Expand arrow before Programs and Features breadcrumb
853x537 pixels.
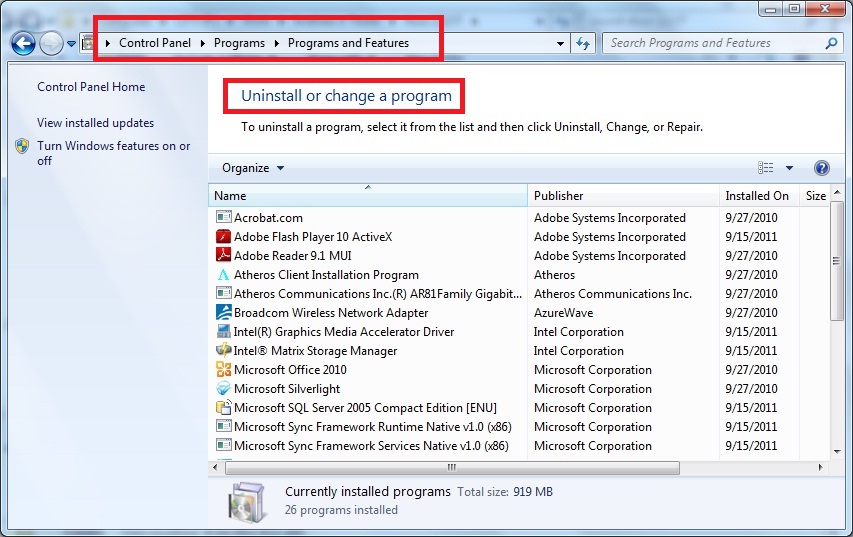coord(276,43)
